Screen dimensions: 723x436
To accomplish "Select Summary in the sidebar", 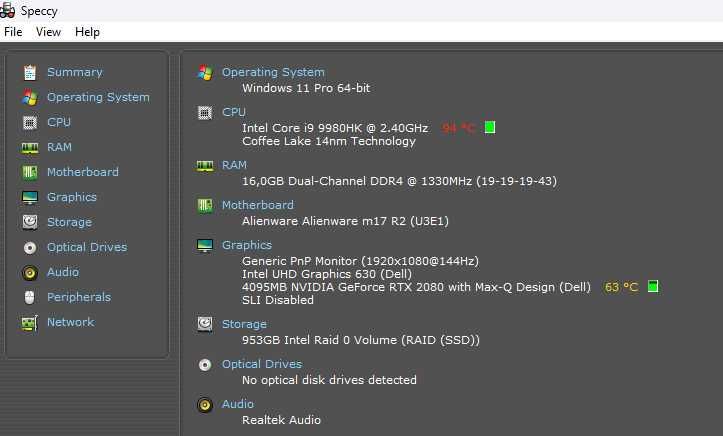I will (x=75, y=72).
